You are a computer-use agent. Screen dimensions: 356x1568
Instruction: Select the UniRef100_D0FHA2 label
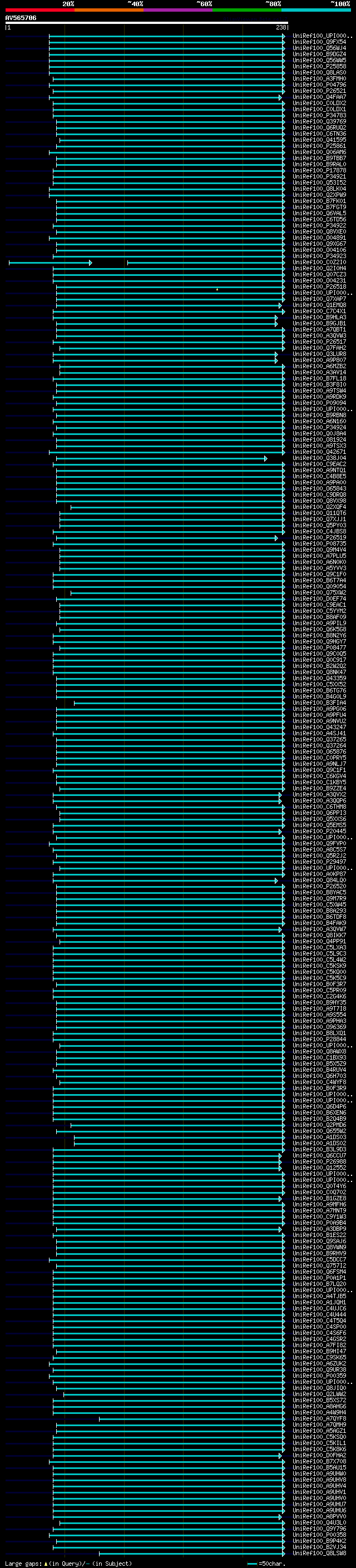pos(319,1455)
